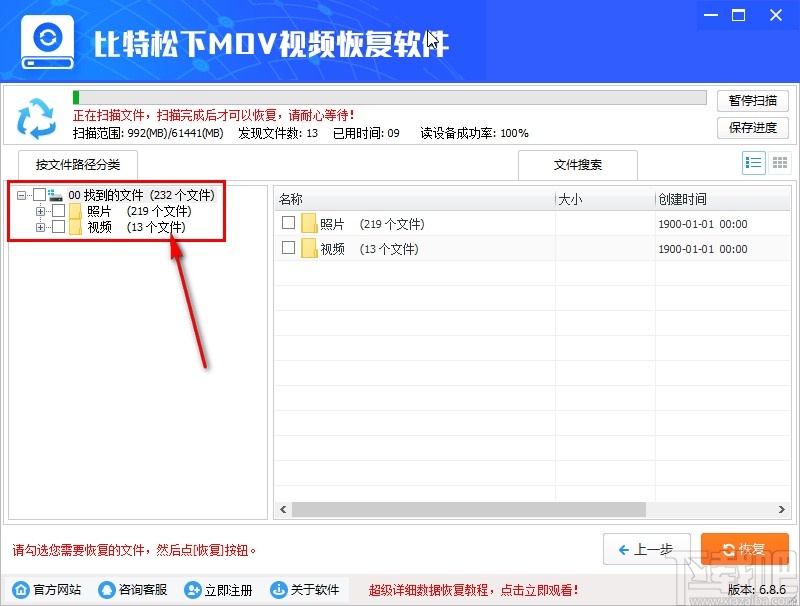The image size is (800, 606).
Task: Click the scan progress bar
Action: [390, 97]
